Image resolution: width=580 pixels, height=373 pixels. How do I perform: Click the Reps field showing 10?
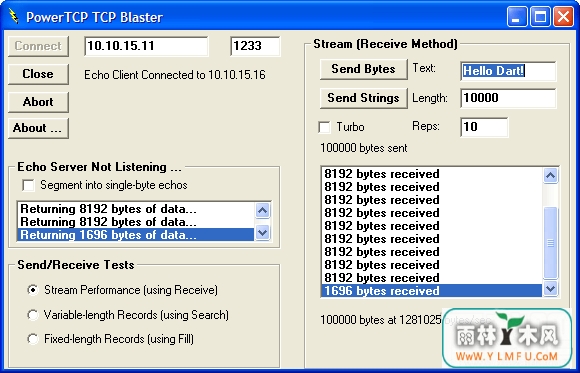484,127
